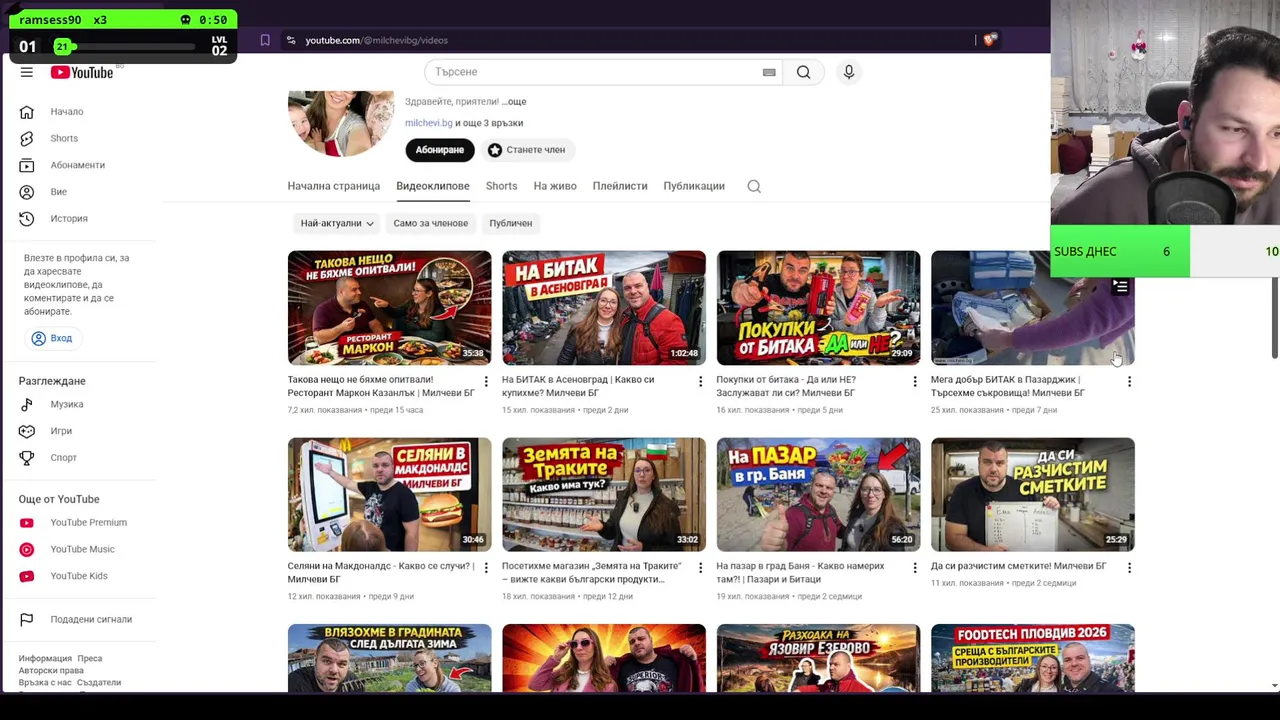The height and width of the screenshot is (720, 1280).
Task: Open options menu for Селяни на Макдоналдс video
Action: point(486,567)
